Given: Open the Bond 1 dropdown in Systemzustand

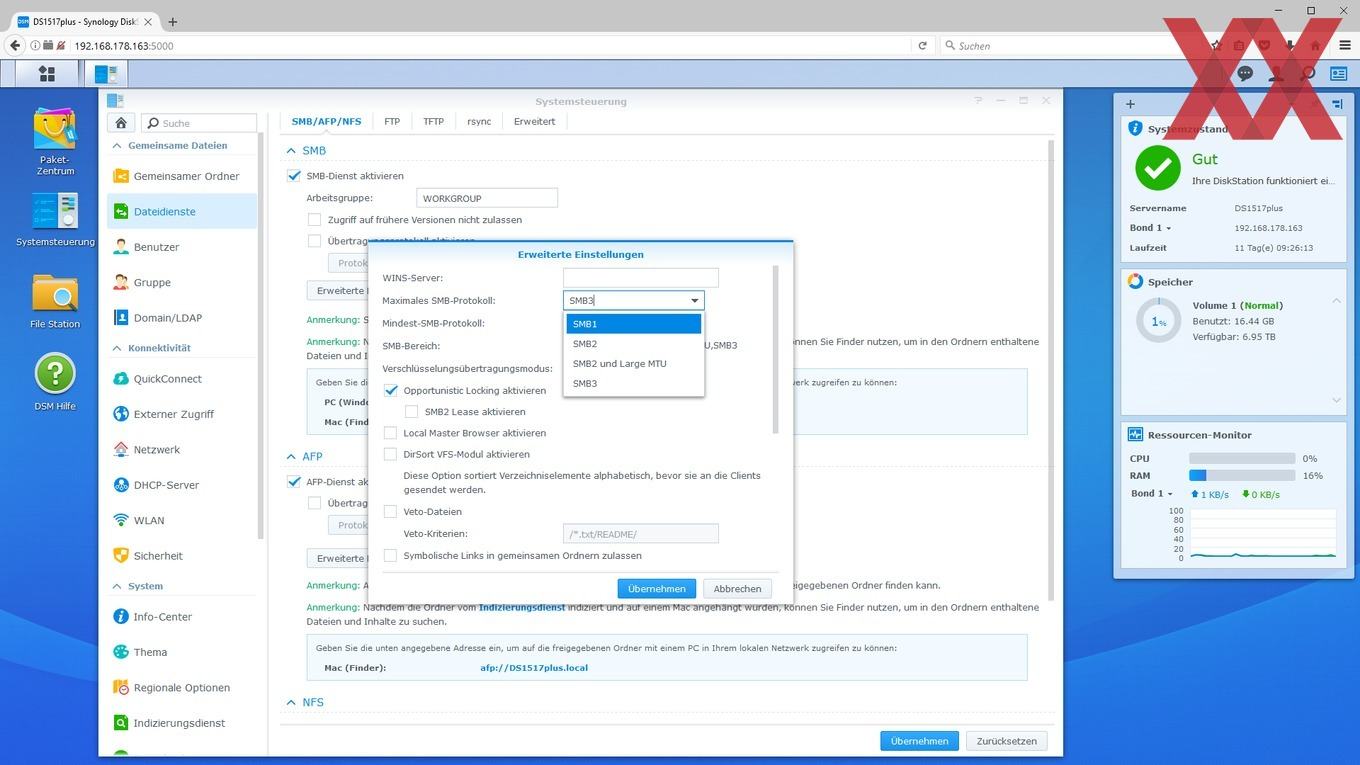Looking at the screenshot, I should coord(1151,228).
